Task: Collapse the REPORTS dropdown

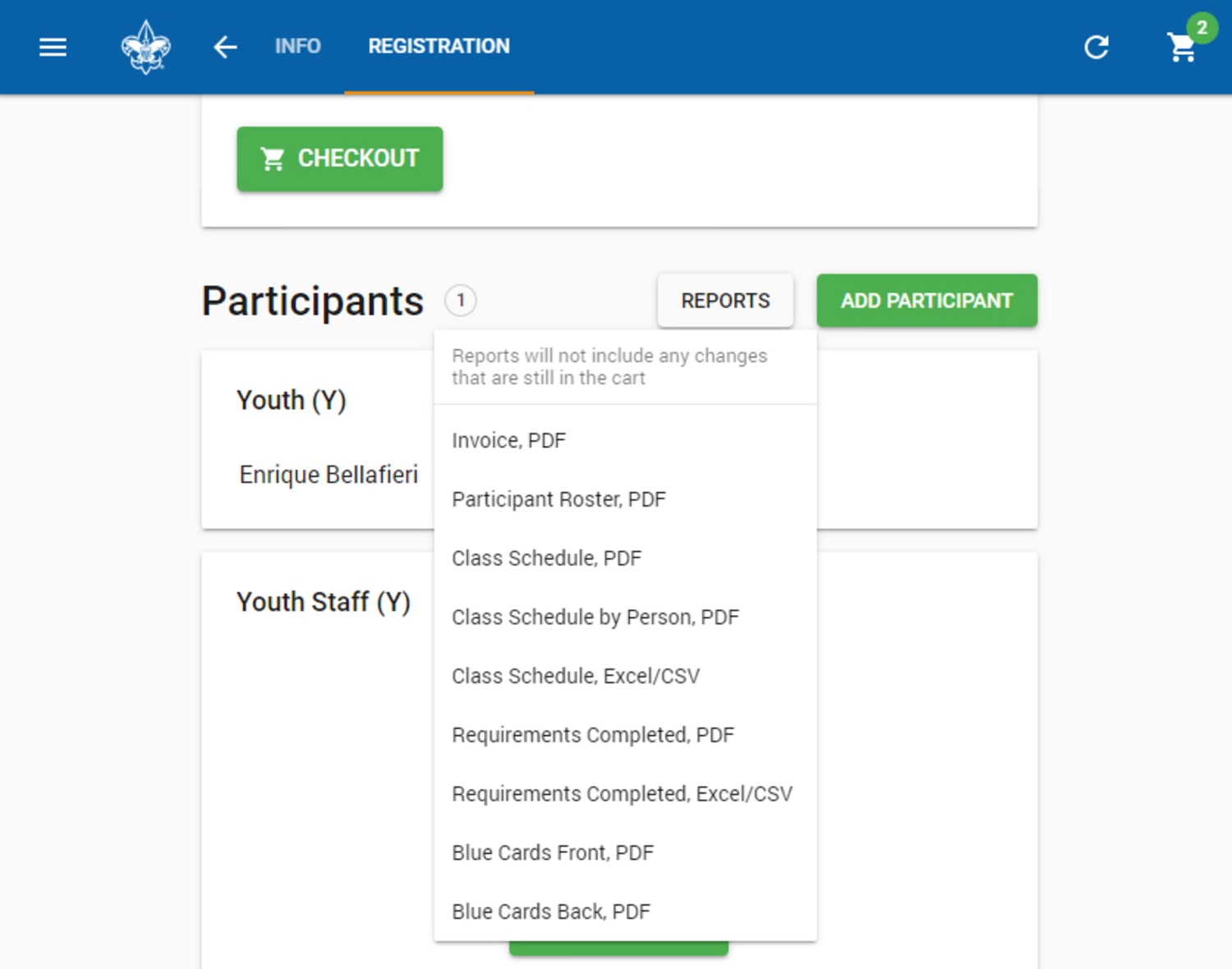Action: pyautogui.click(x=725, y=301)
